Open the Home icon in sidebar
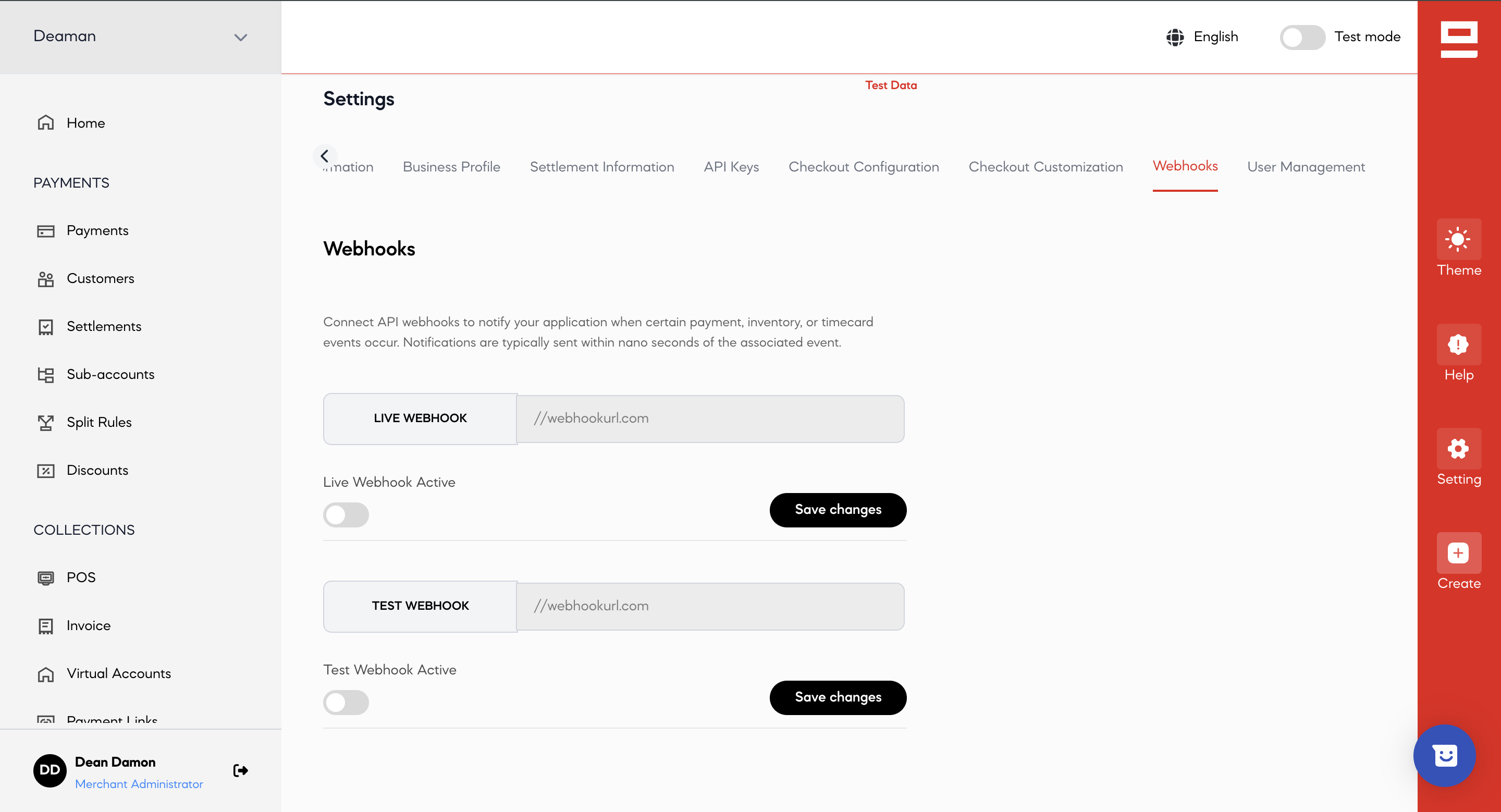This screenshot has height=812, width=1501. pos(45,123)
